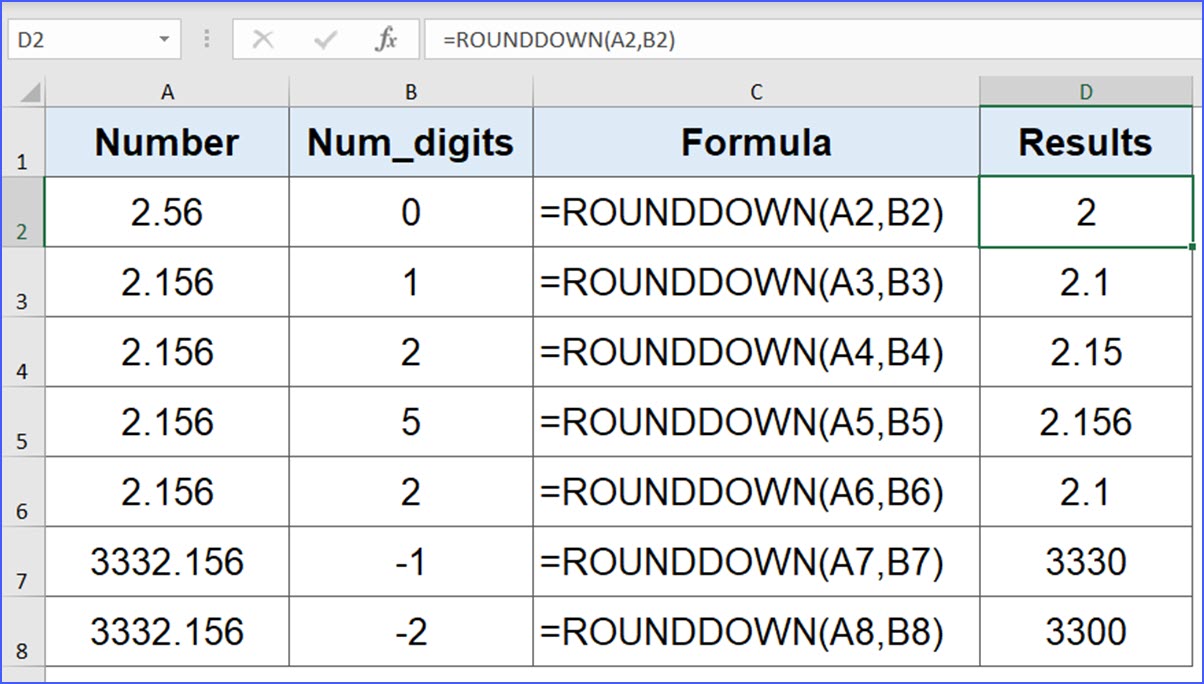This screenshot has height=684, width=1204.
Task: Select cell A2 containing 2.56
Action: 167,212
